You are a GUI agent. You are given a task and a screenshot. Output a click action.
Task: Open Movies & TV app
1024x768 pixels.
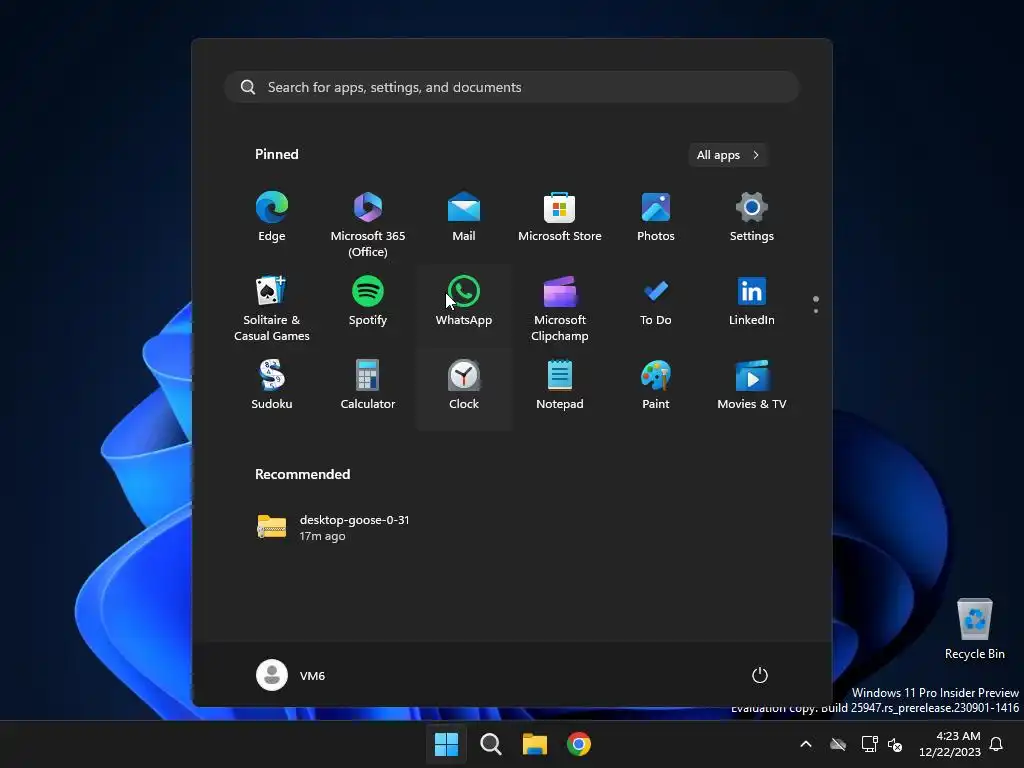click(752, 385)
